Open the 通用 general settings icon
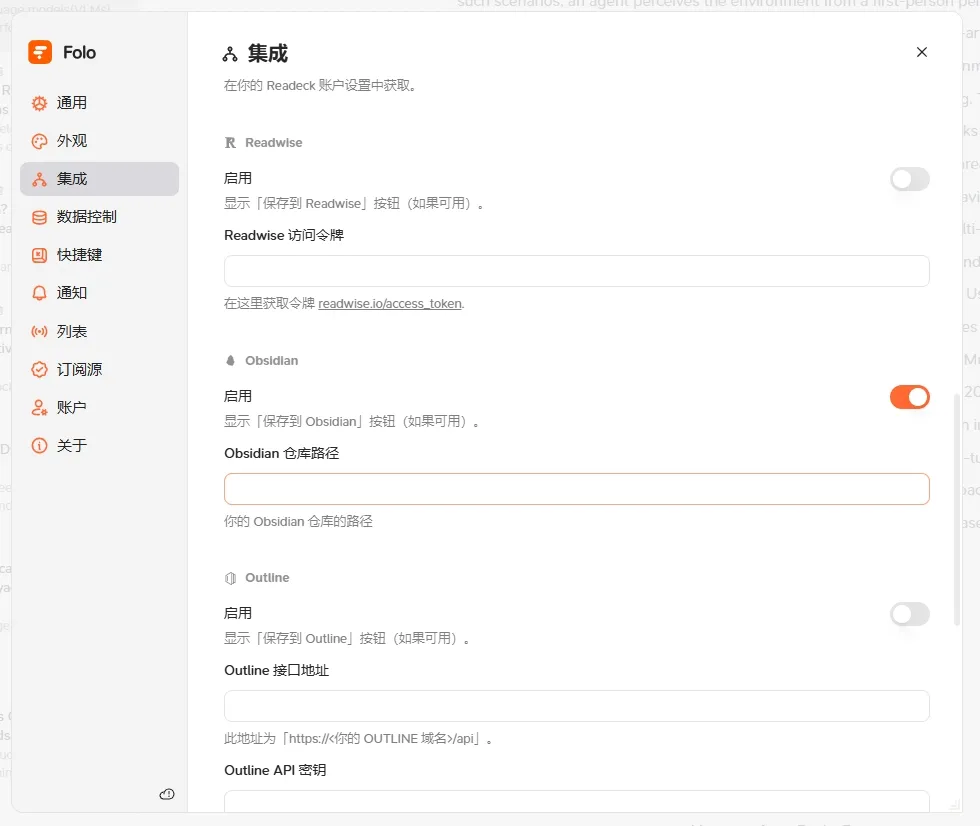Viewport: 980px width, 826px height. pos(39,103)
